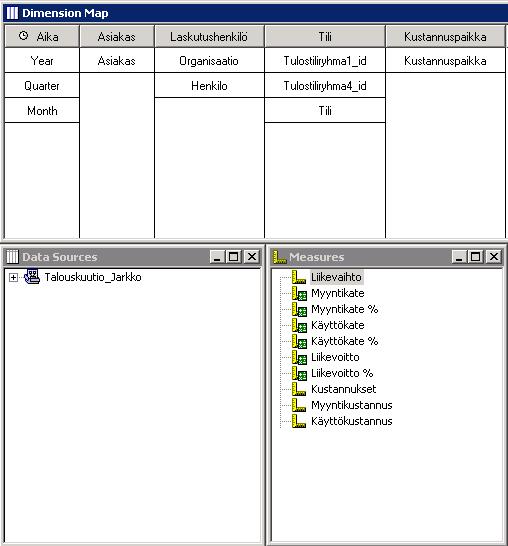Viewport: 508px width, 546px height.
Task: Select the Tili dimension column header
Action: 325,37
